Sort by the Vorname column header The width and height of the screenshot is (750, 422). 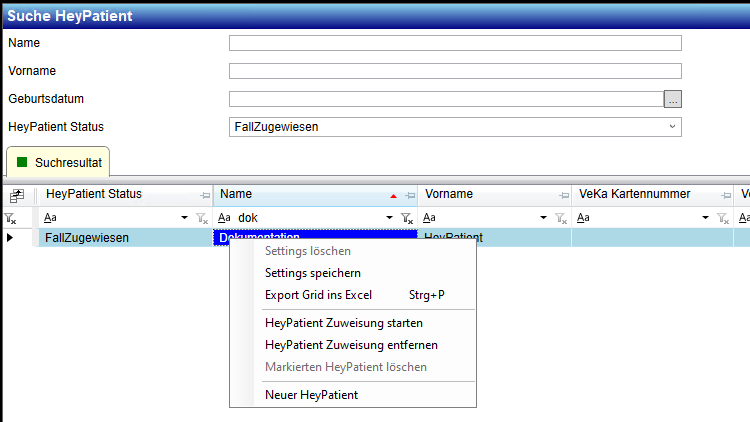point(449,194)
